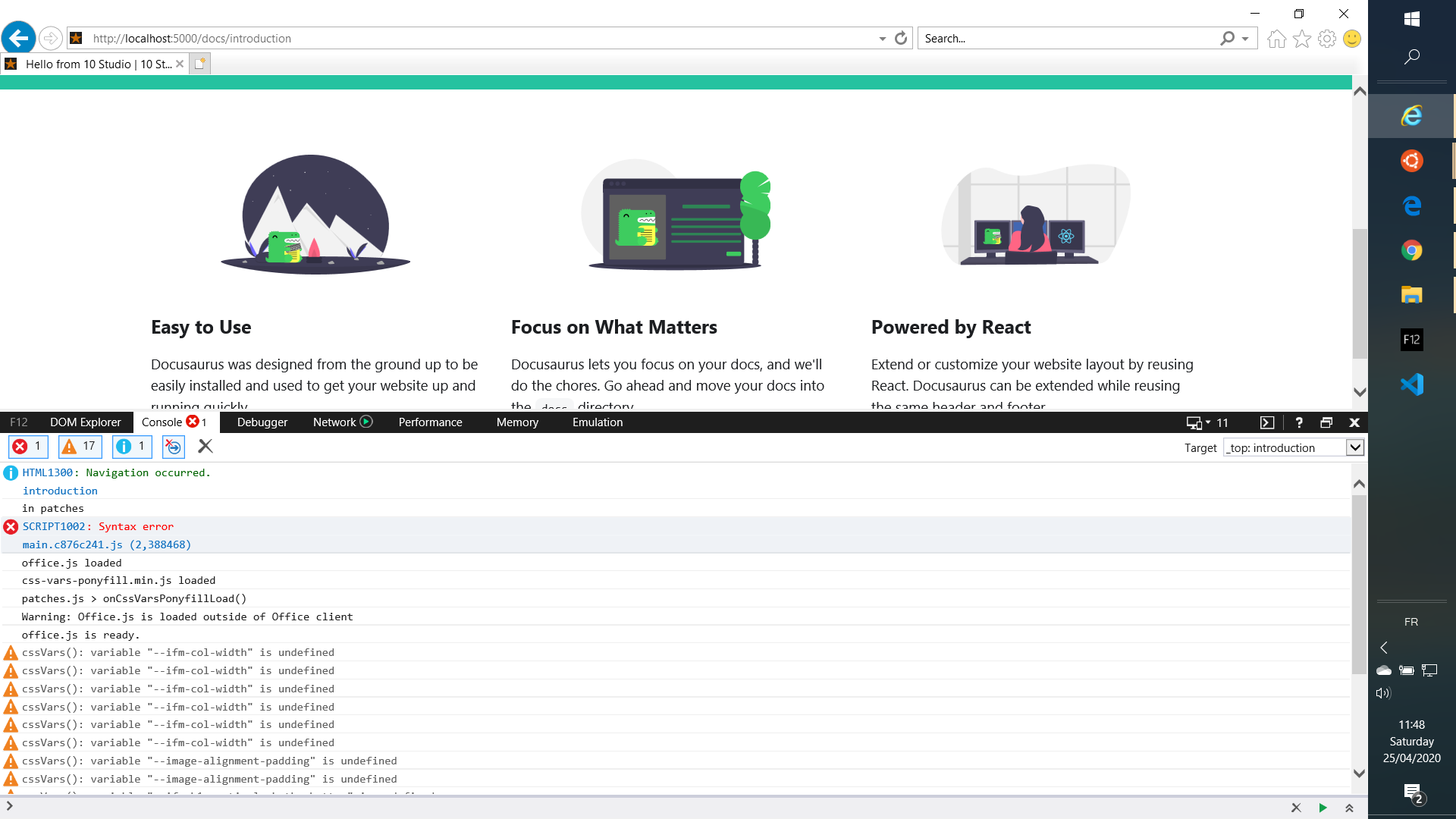Open the address bar autocomplete dropdown

coord(881,38)
